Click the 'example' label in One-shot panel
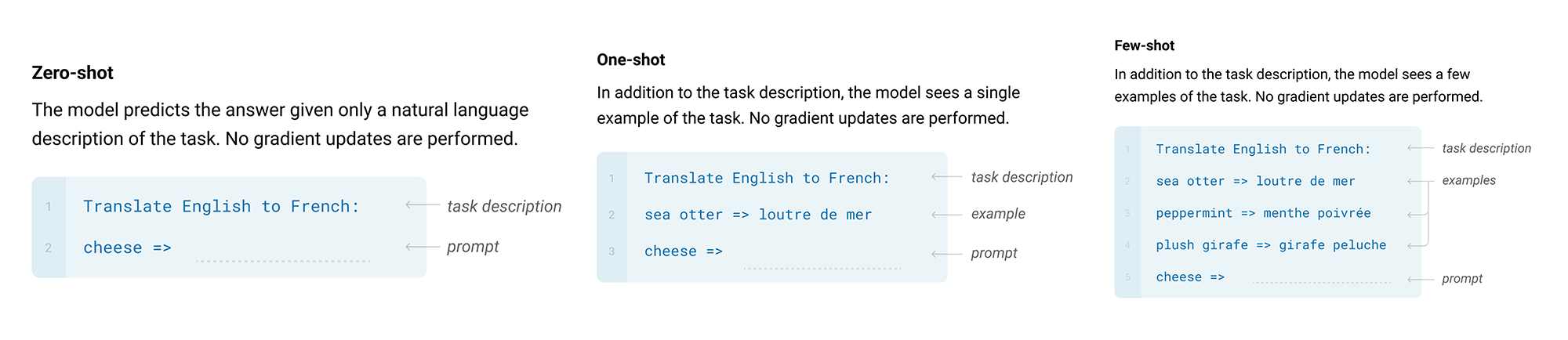The height and width of the screenshot is (340, 1568). 997,214
